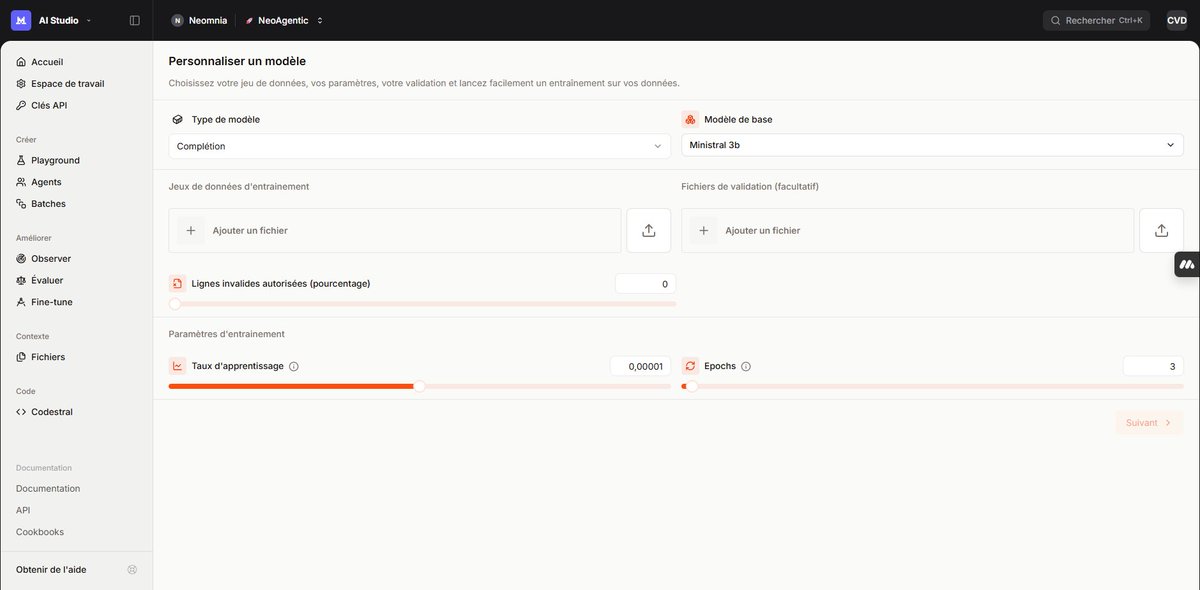Click the orange icon next to Modèle de base
The height and width of the screenshot is (590, 1200).
pos(690,119)
